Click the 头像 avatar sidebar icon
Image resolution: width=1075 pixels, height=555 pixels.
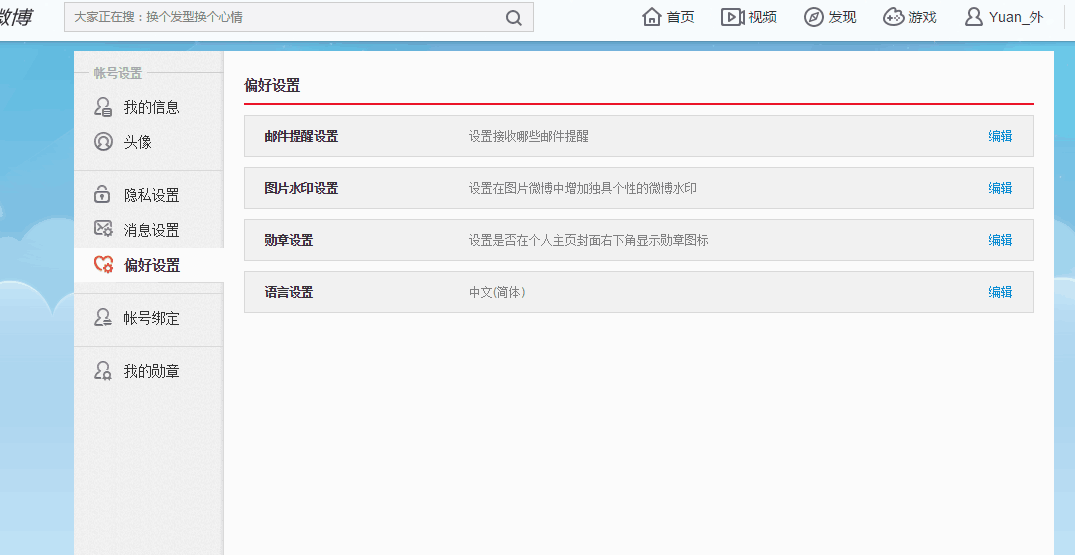[x=103, y=142]
